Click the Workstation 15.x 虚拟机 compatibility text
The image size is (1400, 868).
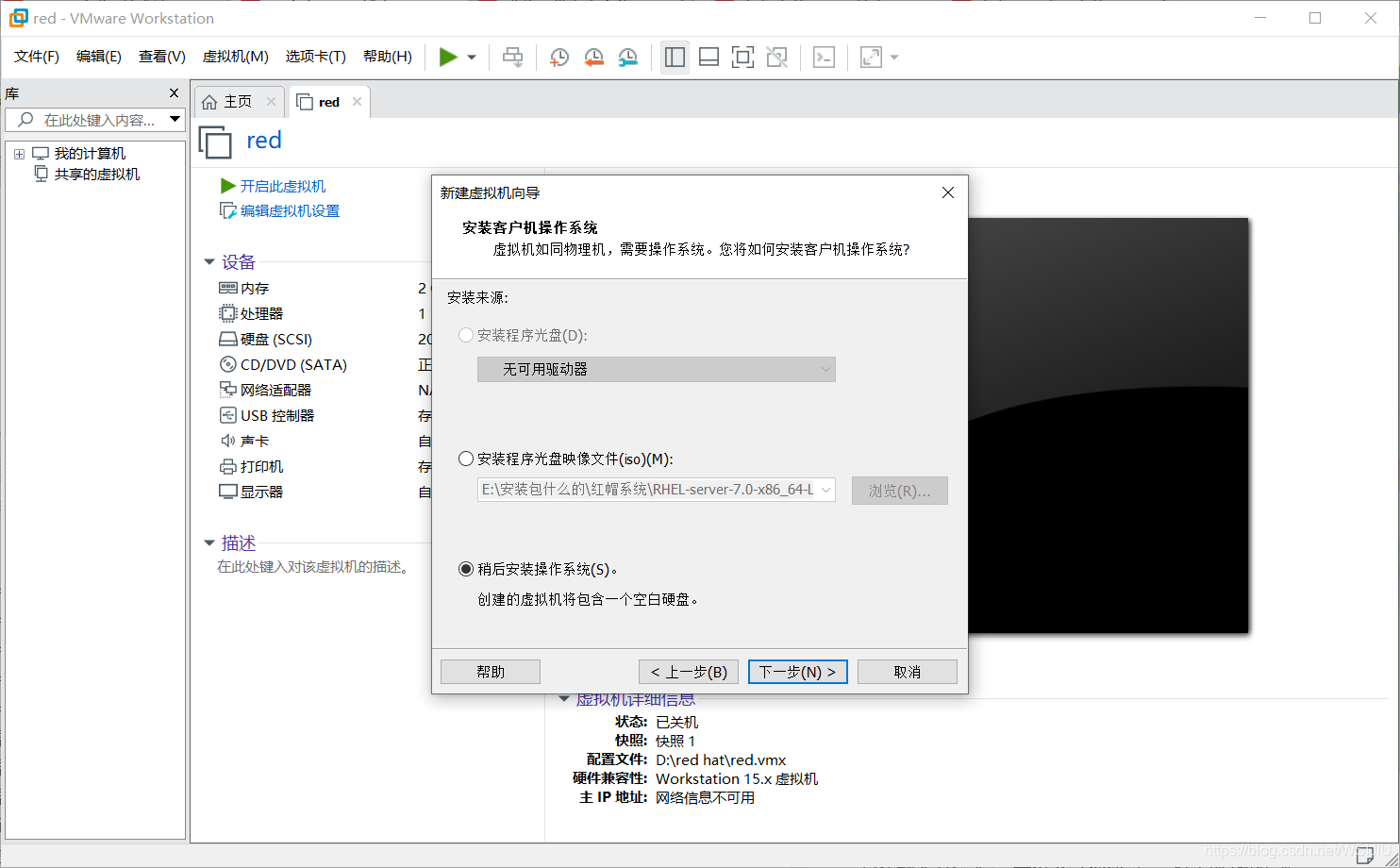point(737,779)
